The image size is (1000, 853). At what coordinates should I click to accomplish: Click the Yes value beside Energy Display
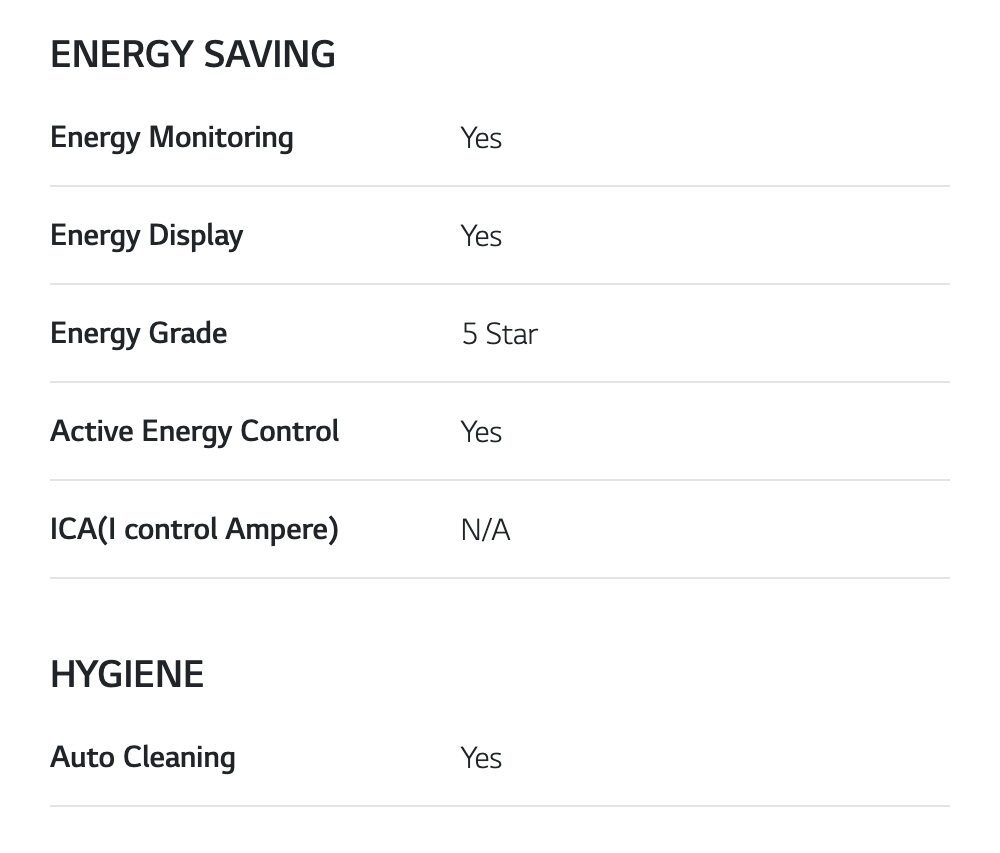pos(481,236)
